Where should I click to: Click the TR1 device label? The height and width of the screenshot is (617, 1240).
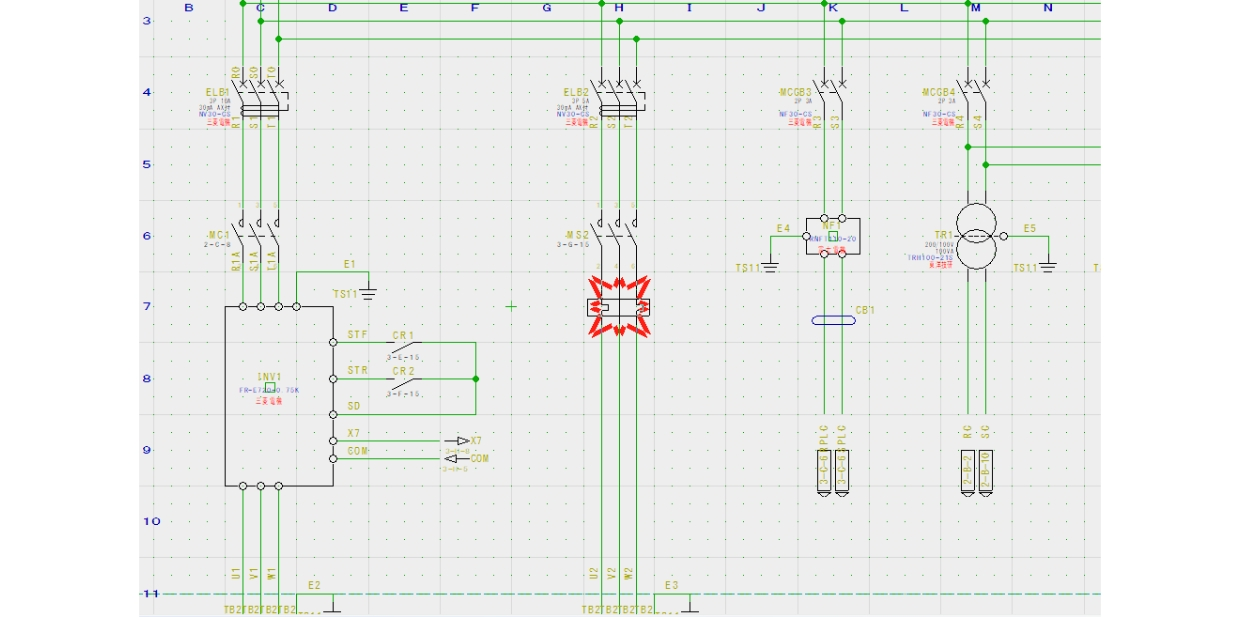click(944, 236)
